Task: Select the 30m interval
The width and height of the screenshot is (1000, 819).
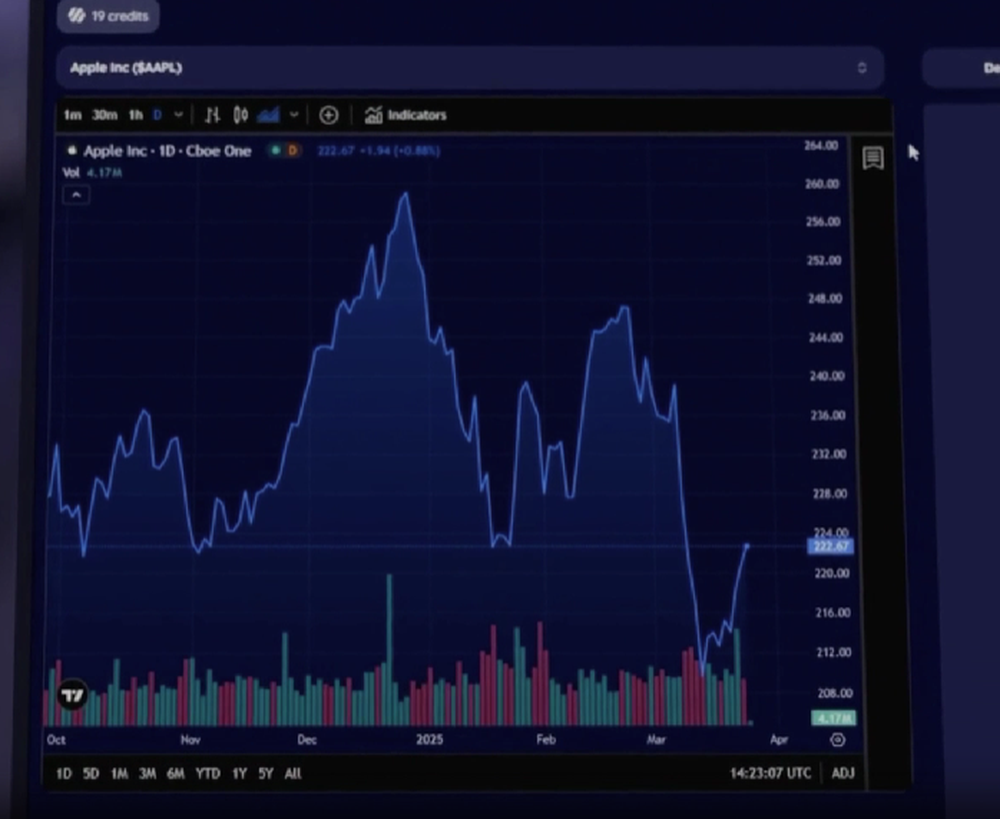Action: click(x=104, y=115)
